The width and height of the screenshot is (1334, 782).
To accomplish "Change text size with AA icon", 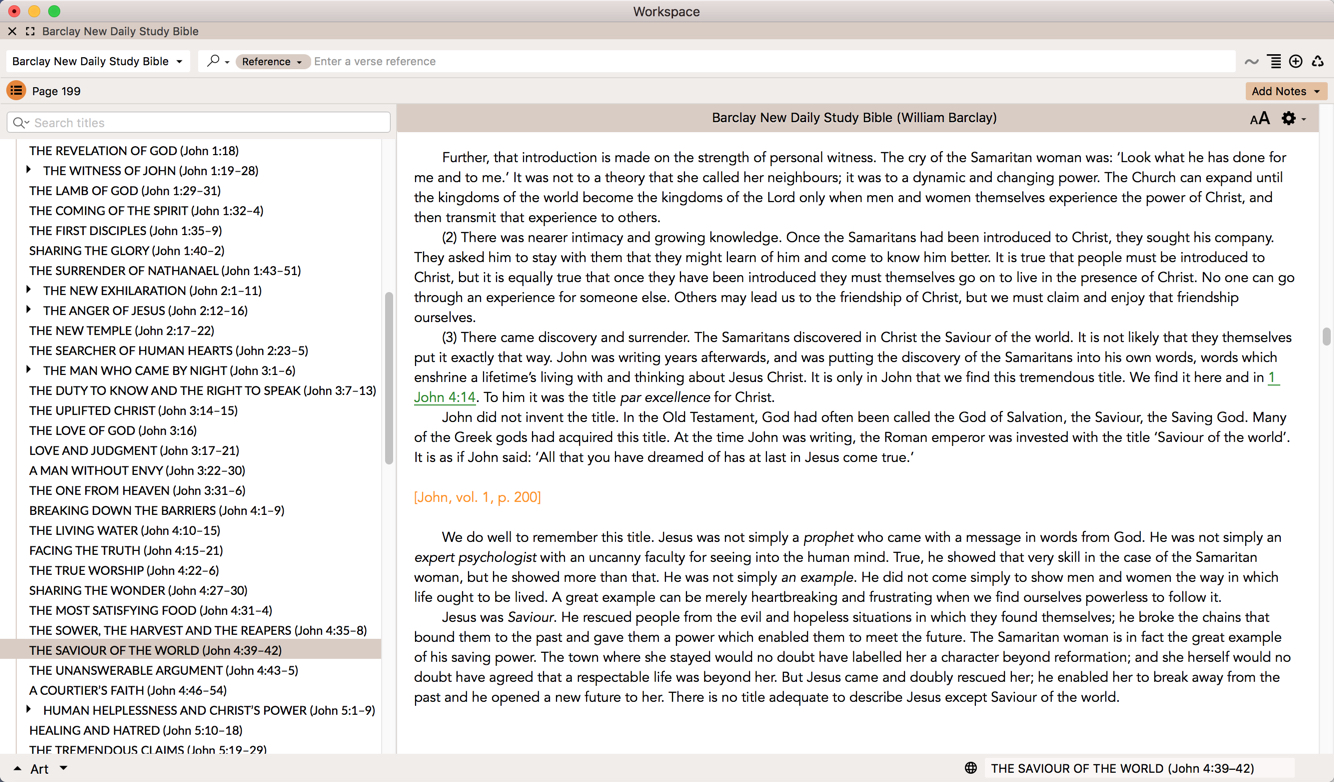I will coord(1260,119).
